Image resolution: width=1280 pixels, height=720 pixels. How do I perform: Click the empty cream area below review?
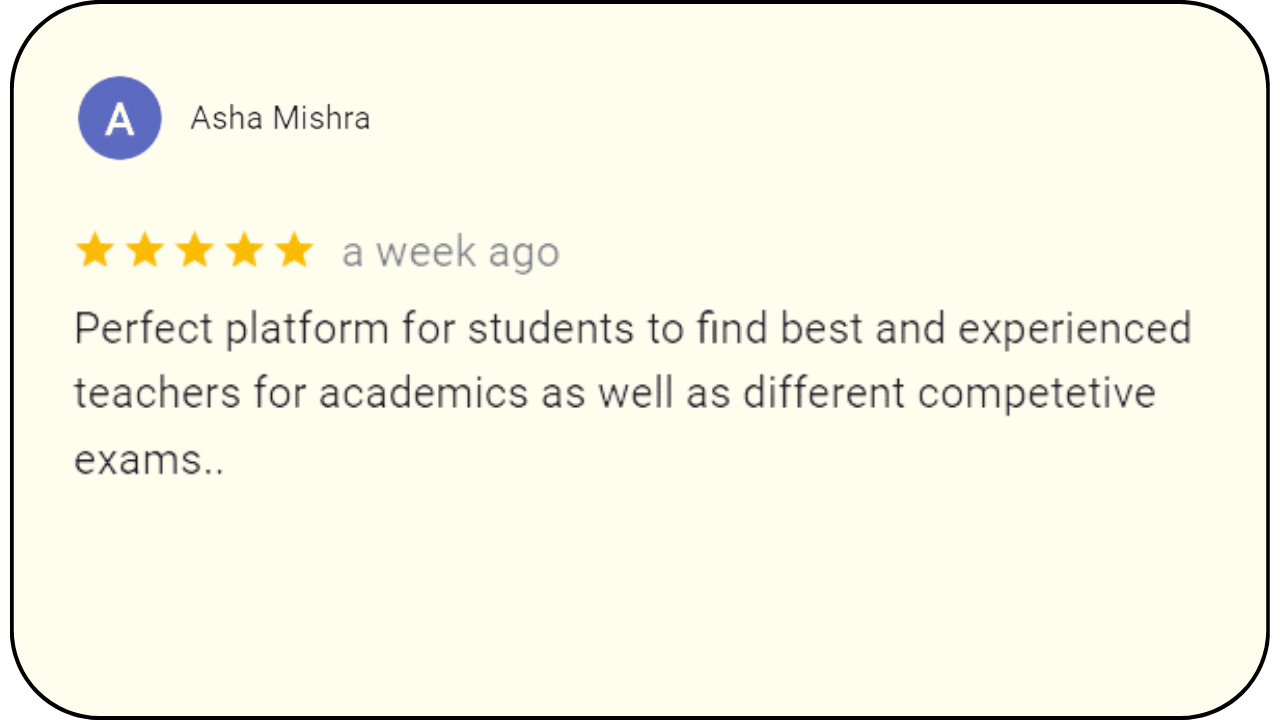pos(640,590)
